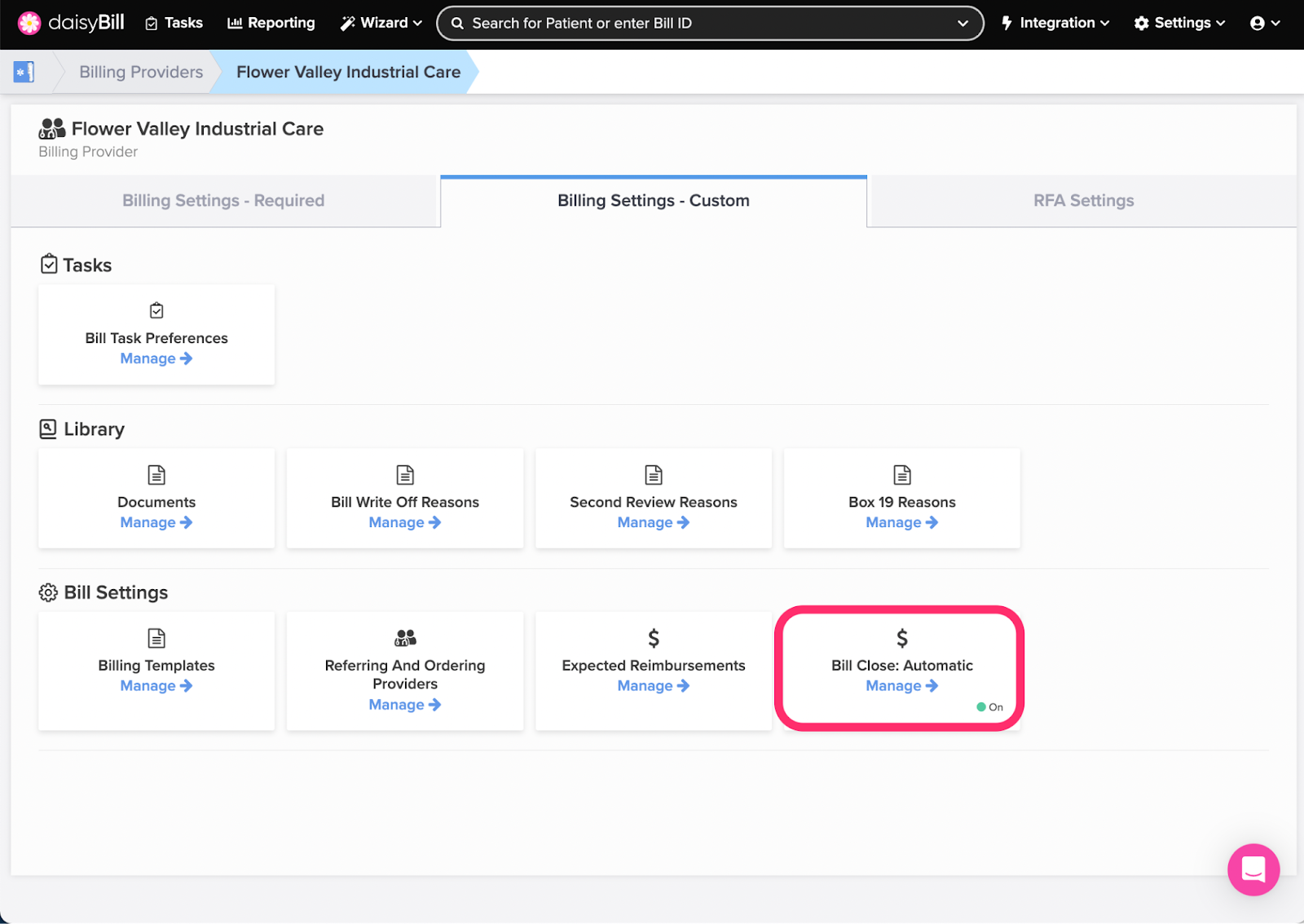
Task: Switch to the RFA Settings tab
Action: (x=1084, y=200)
